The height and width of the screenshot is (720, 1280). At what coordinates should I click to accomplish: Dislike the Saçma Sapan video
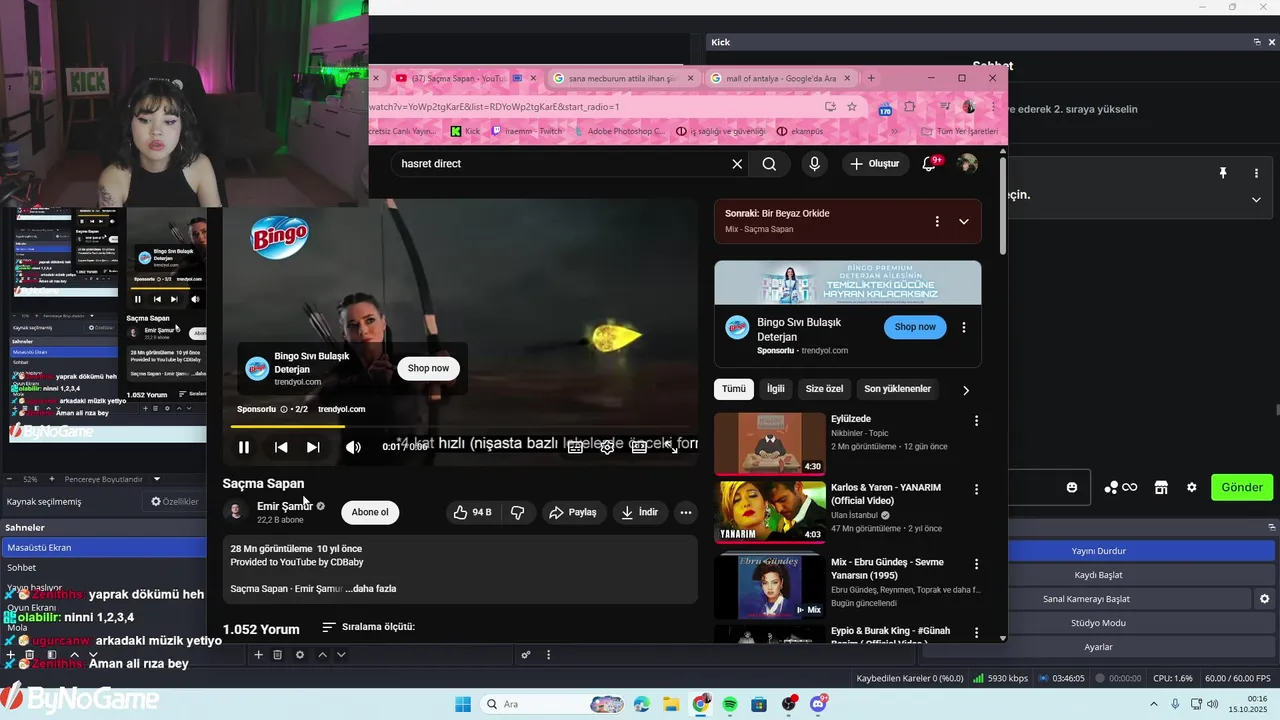click(x=518, y=512)
